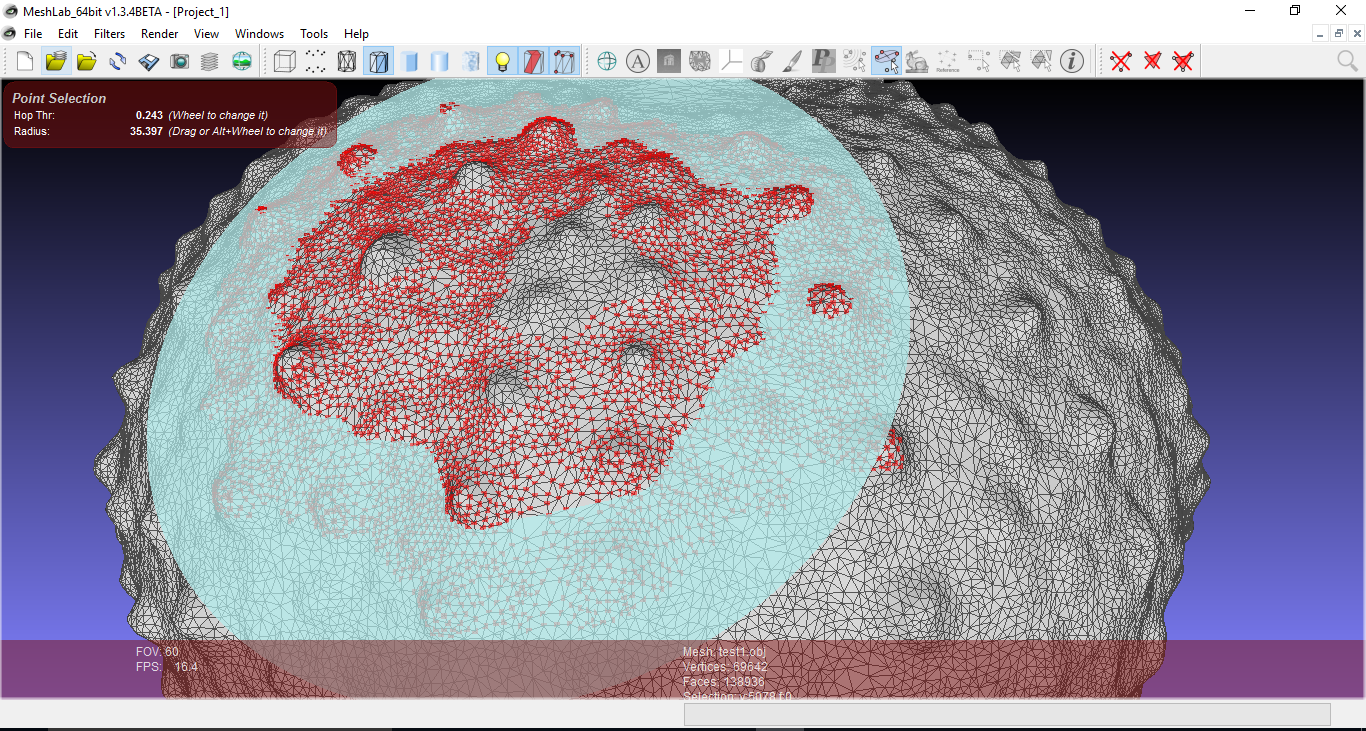Viewport: 1366px width, 731px height.
Task: Click the Reference scene tool icon
Action: 948,61
